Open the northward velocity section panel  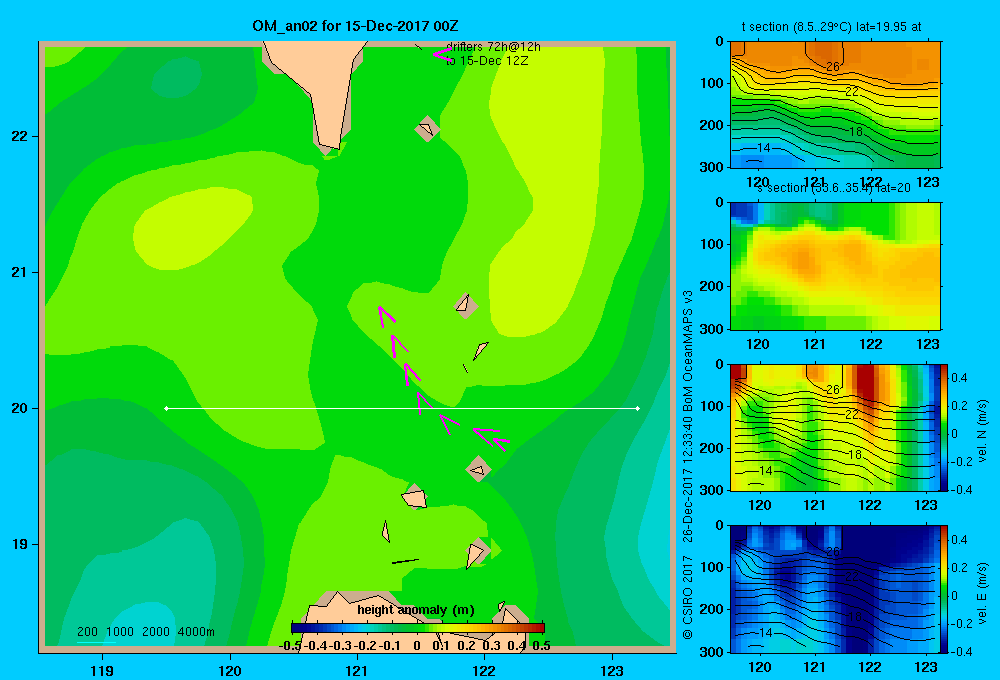pos(835,427)
